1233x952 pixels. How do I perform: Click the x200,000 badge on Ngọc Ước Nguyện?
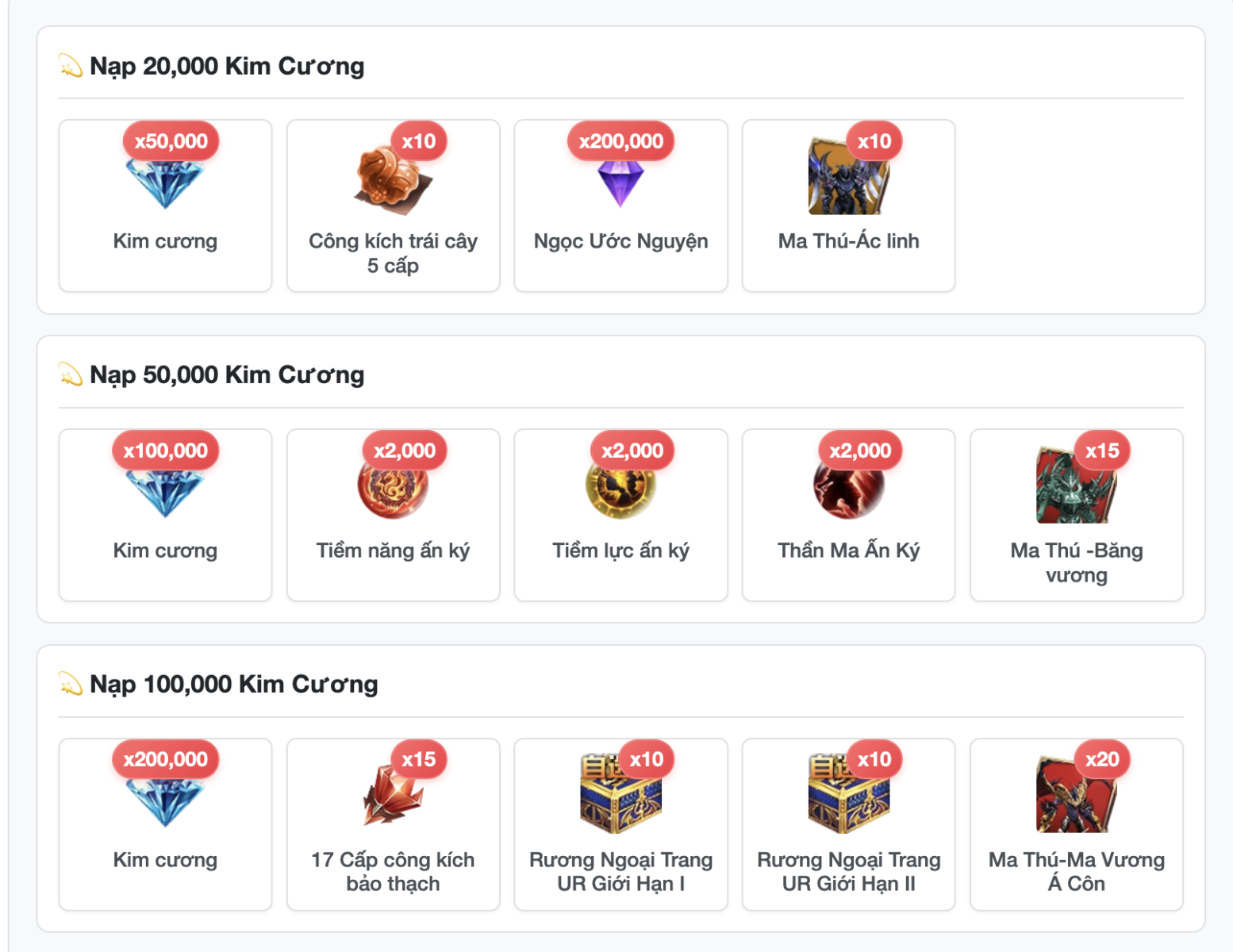pyautogui.click(x=620, y=141)
